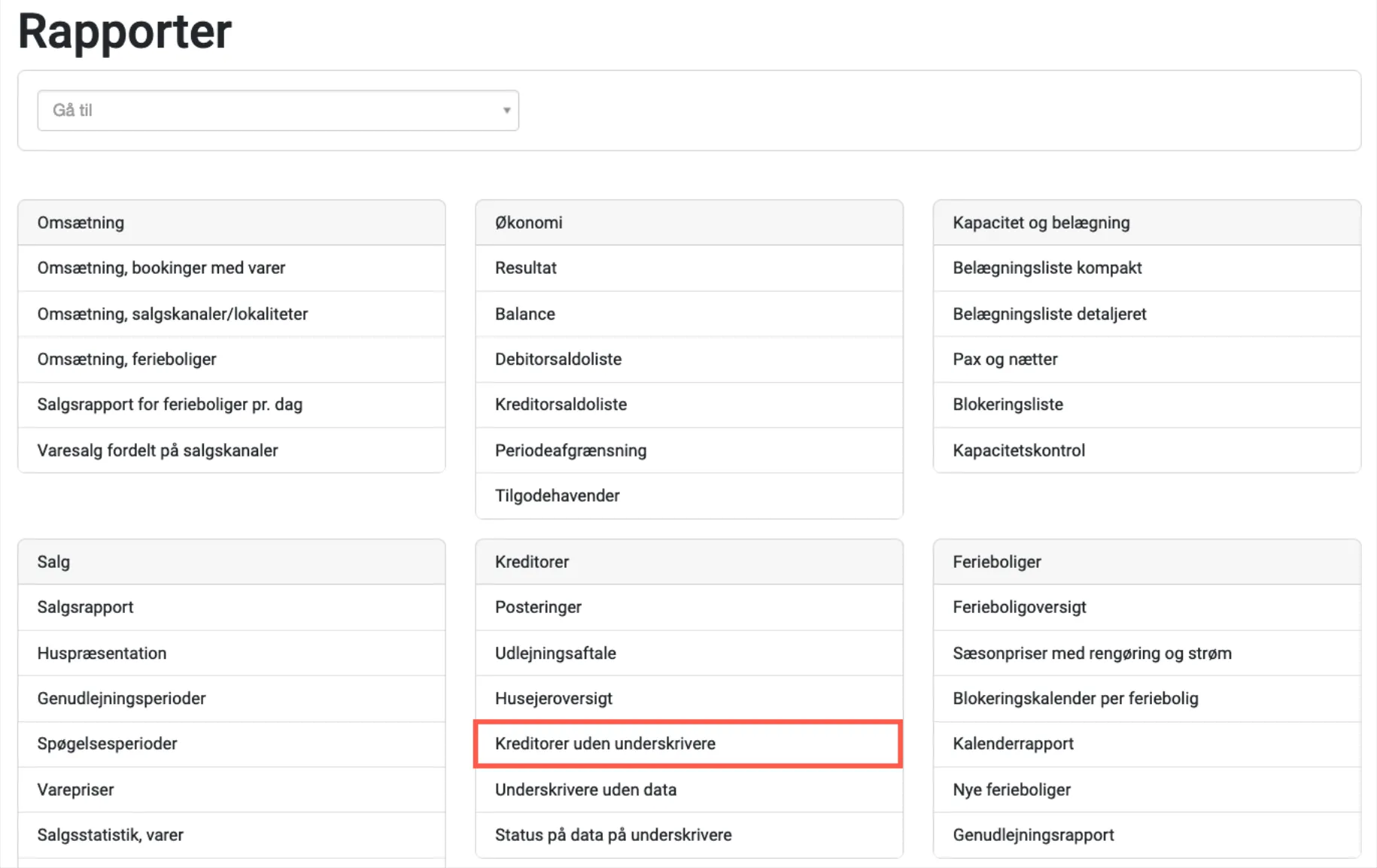Open Belægningsliste detaljeret
The image size is (1377, 868).
tap(1049, 314)
